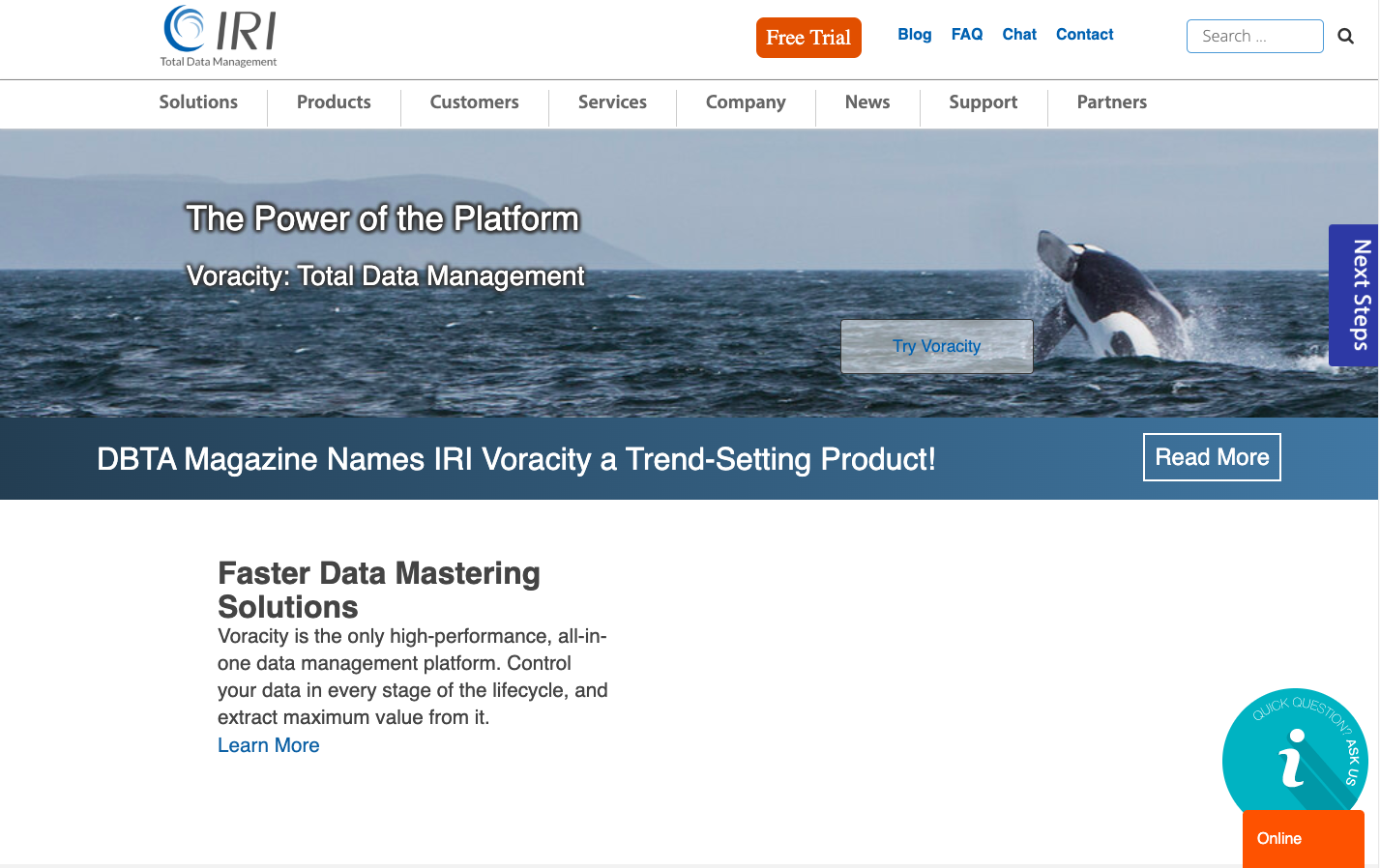Open the Solutions menu
This screenshot has height=868, width=1380.
click(198, 102)
